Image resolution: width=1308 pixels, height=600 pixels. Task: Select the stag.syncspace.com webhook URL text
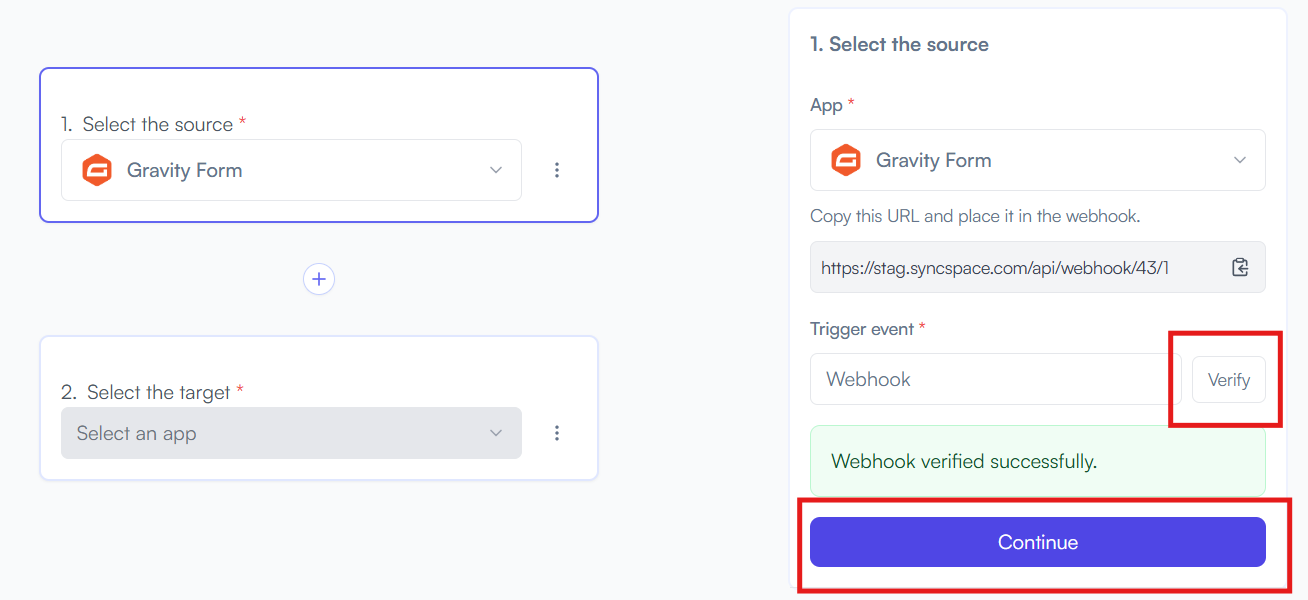click(x=995, y=268)
